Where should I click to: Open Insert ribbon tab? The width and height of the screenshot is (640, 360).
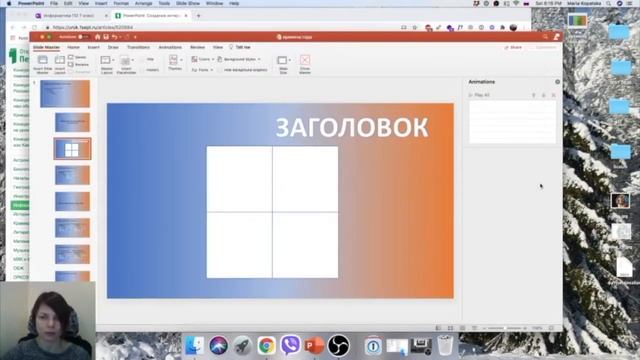[x=93, y=47]
